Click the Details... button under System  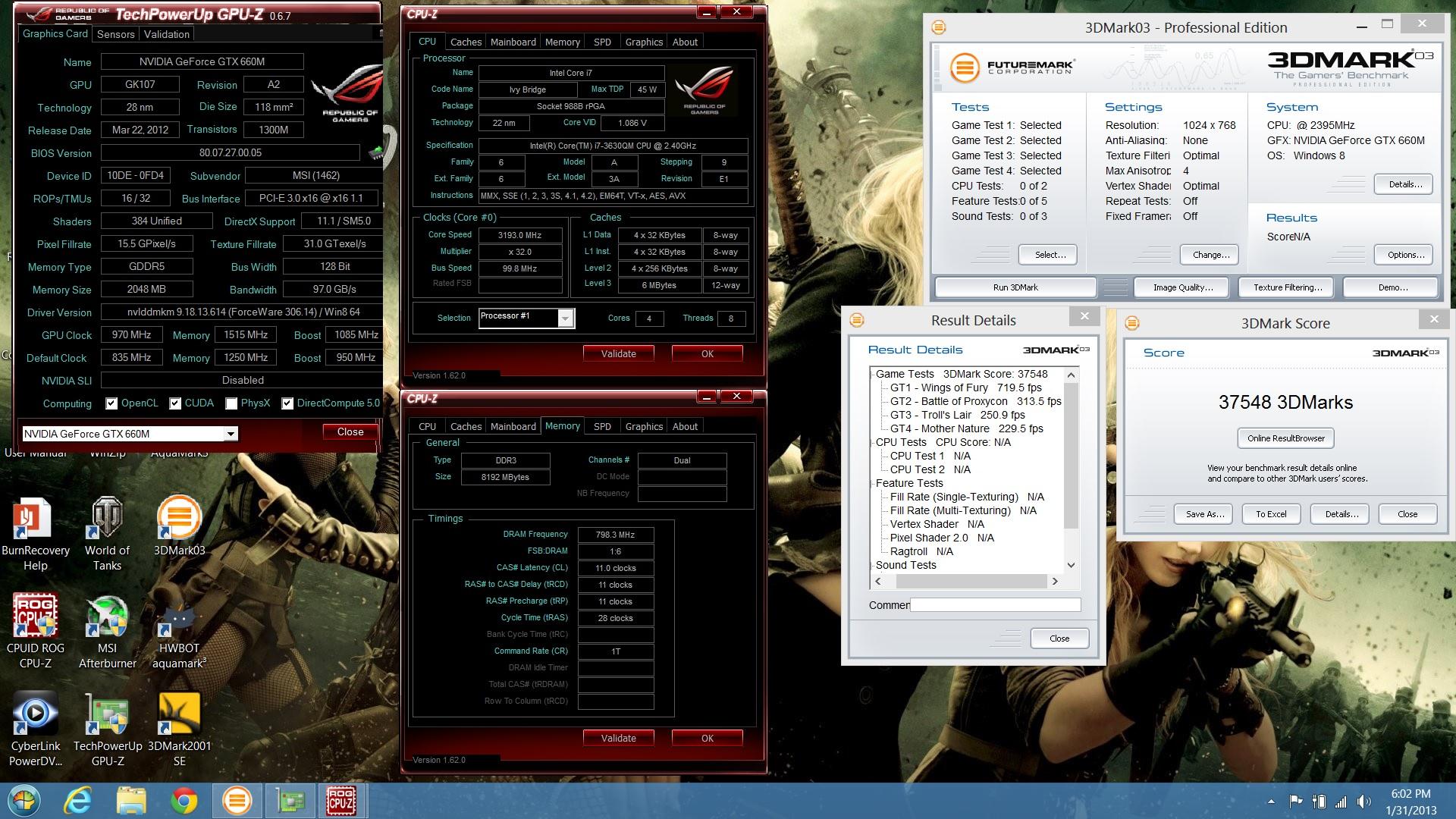click(1405, 184)
